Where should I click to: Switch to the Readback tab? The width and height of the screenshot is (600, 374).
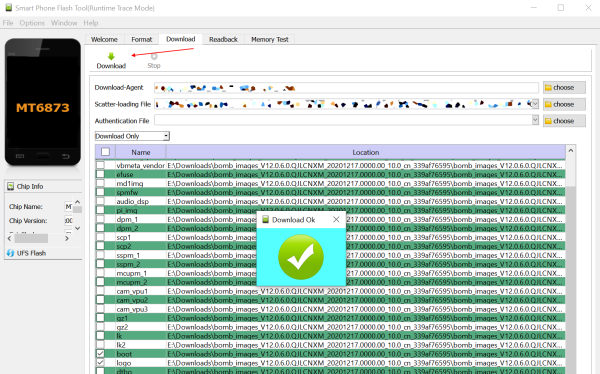223,39
